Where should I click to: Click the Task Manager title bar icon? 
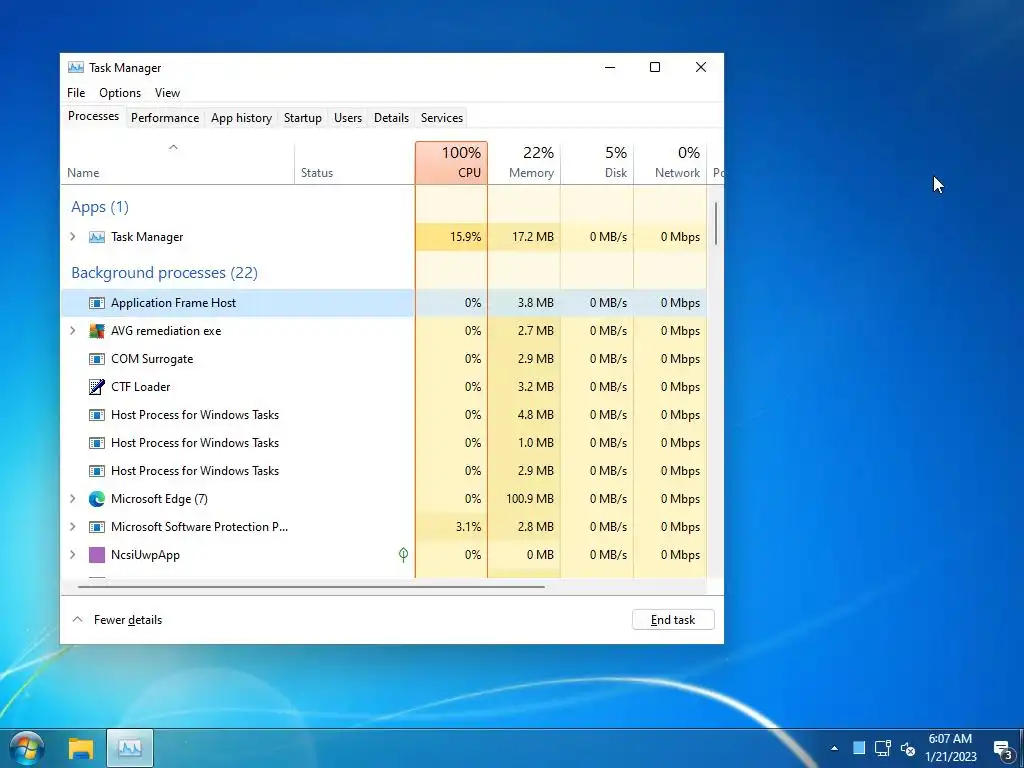(x=76, y=67)
